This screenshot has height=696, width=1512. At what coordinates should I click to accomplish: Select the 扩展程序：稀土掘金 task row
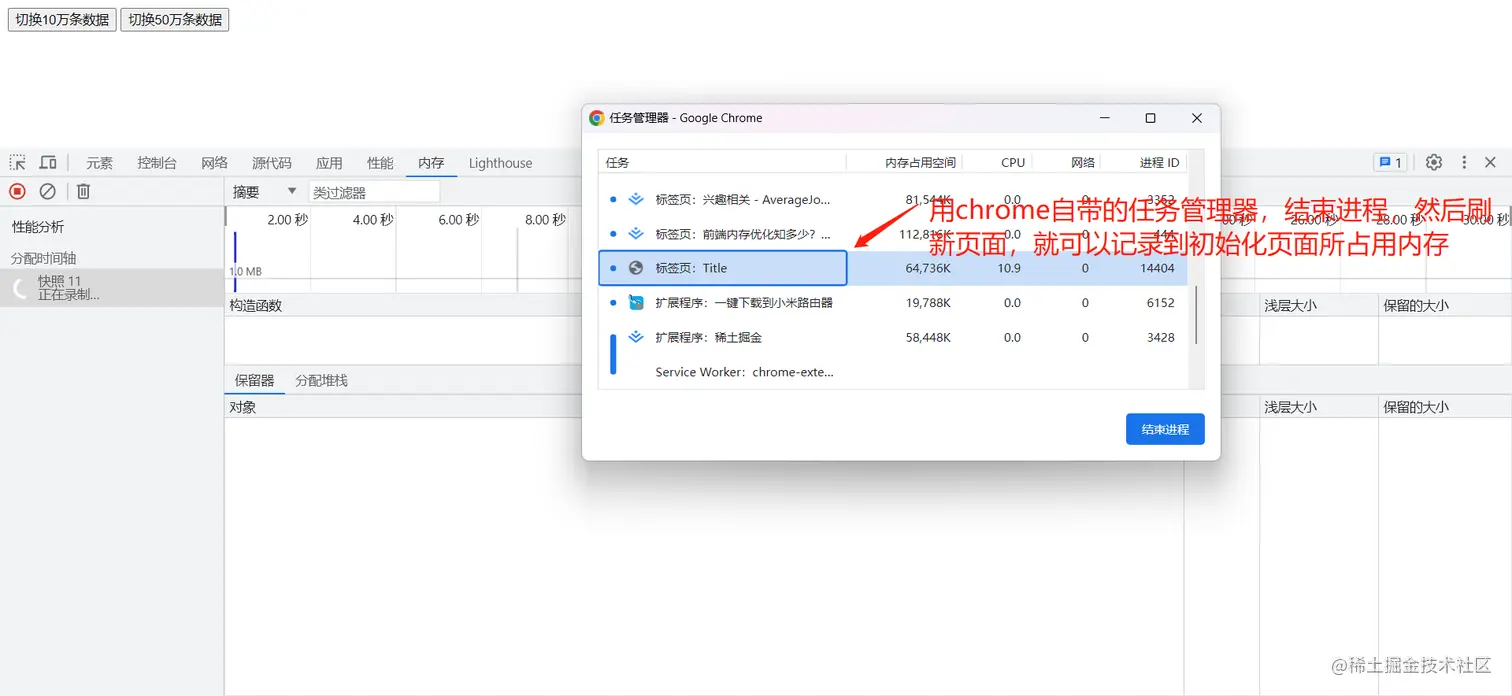(x=893, y=337)
